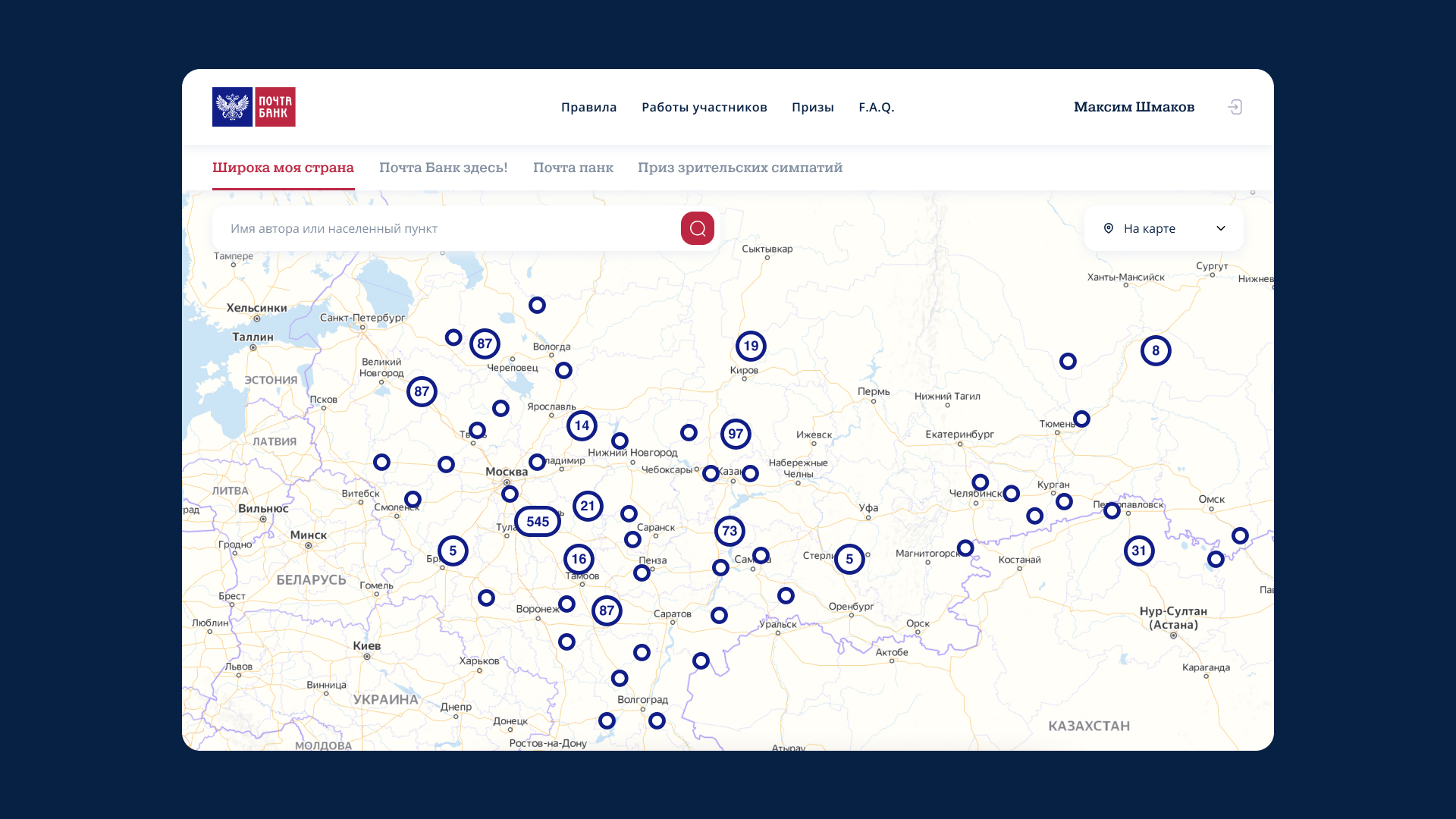Click the map marker on Тюмень
The width and height of the screenshot is (1456, 819).
(1081, 419)
